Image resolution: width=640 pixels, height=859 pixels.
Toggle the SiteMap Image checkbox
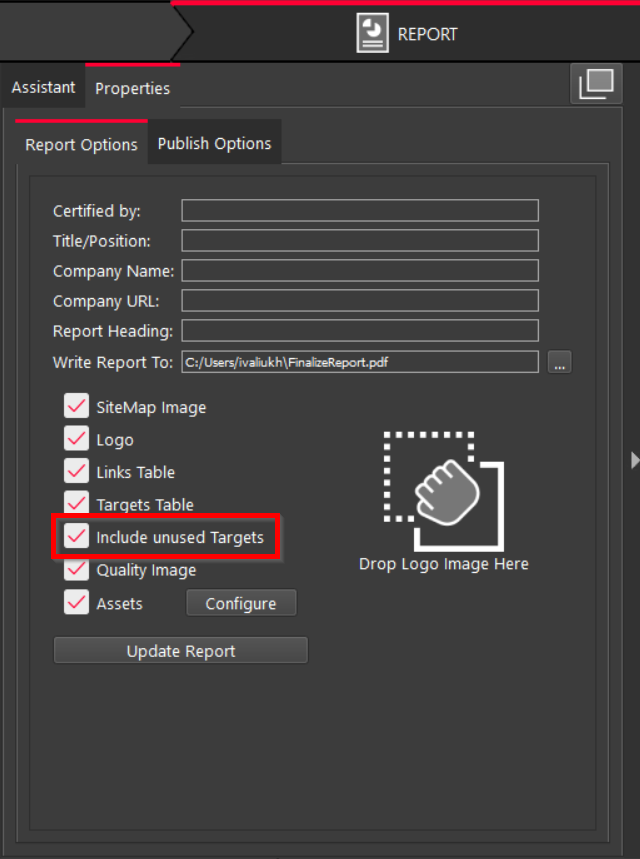click(x=76, y=406)
